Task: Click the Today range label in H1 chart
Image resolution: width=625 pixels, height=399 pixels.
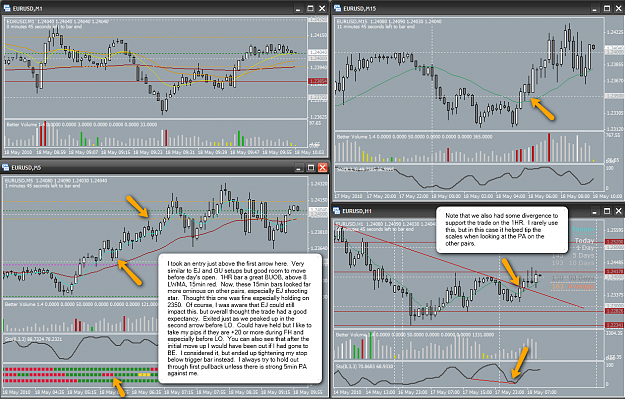Action: [x=584, y=241]
